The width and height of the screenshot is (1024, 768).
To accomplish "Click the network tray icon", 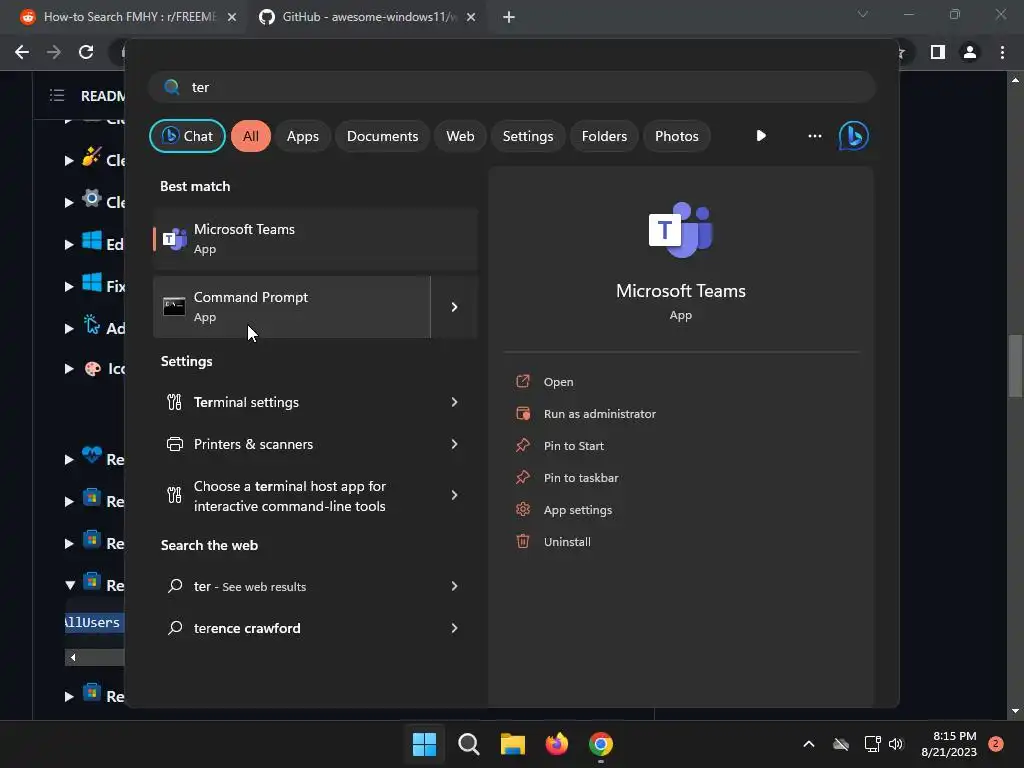I will (872, 744).
